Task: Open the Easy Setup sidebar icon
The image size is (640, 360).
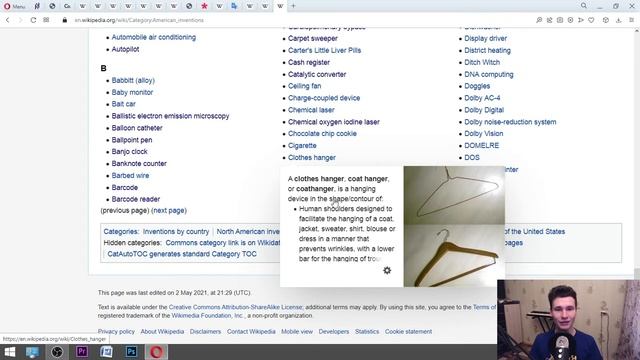Action: (x=631, y=20)
